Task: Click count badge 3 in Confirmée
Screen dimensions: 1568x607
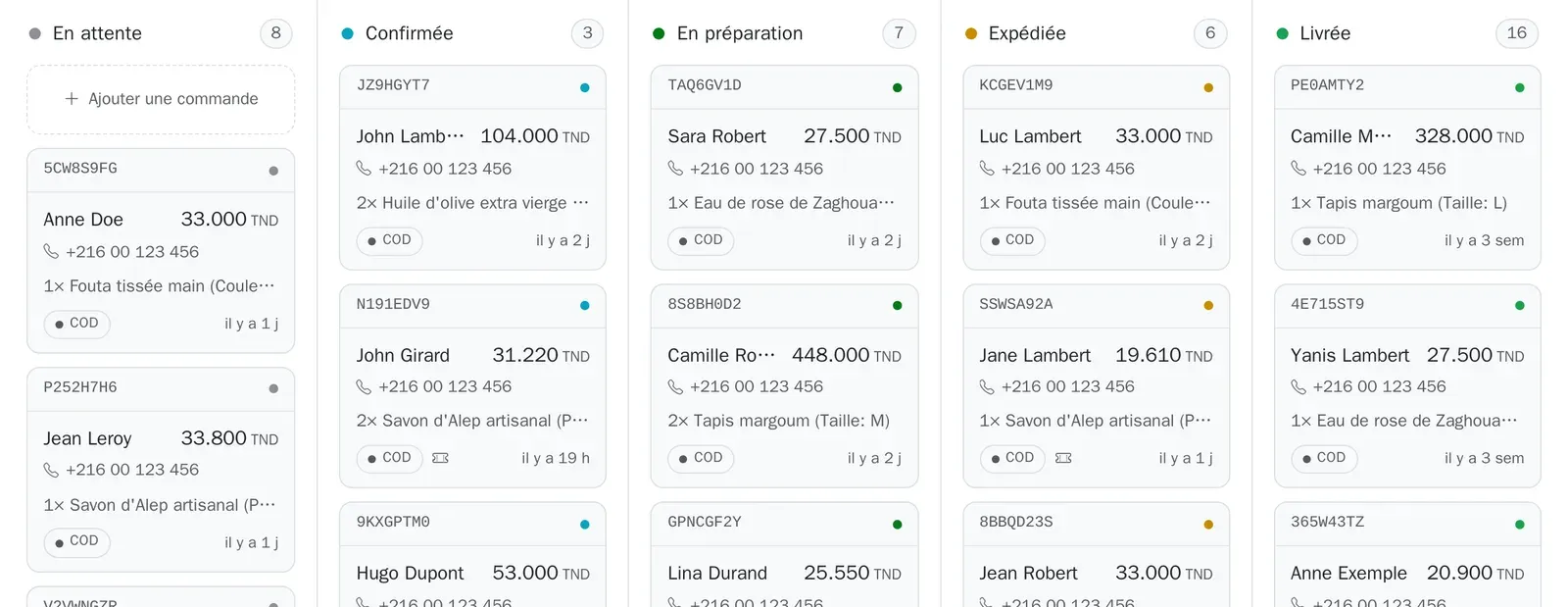Action: coord(588,33)
